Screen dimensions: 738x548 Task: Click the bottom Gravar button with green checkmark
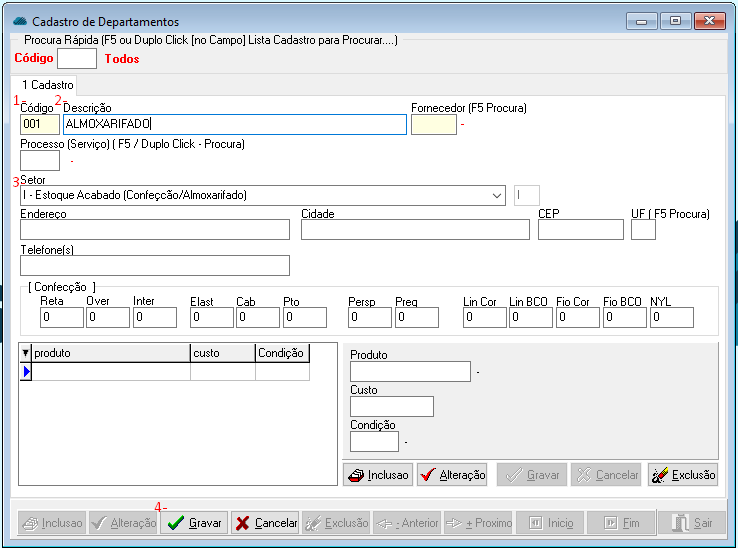point(194,523)
